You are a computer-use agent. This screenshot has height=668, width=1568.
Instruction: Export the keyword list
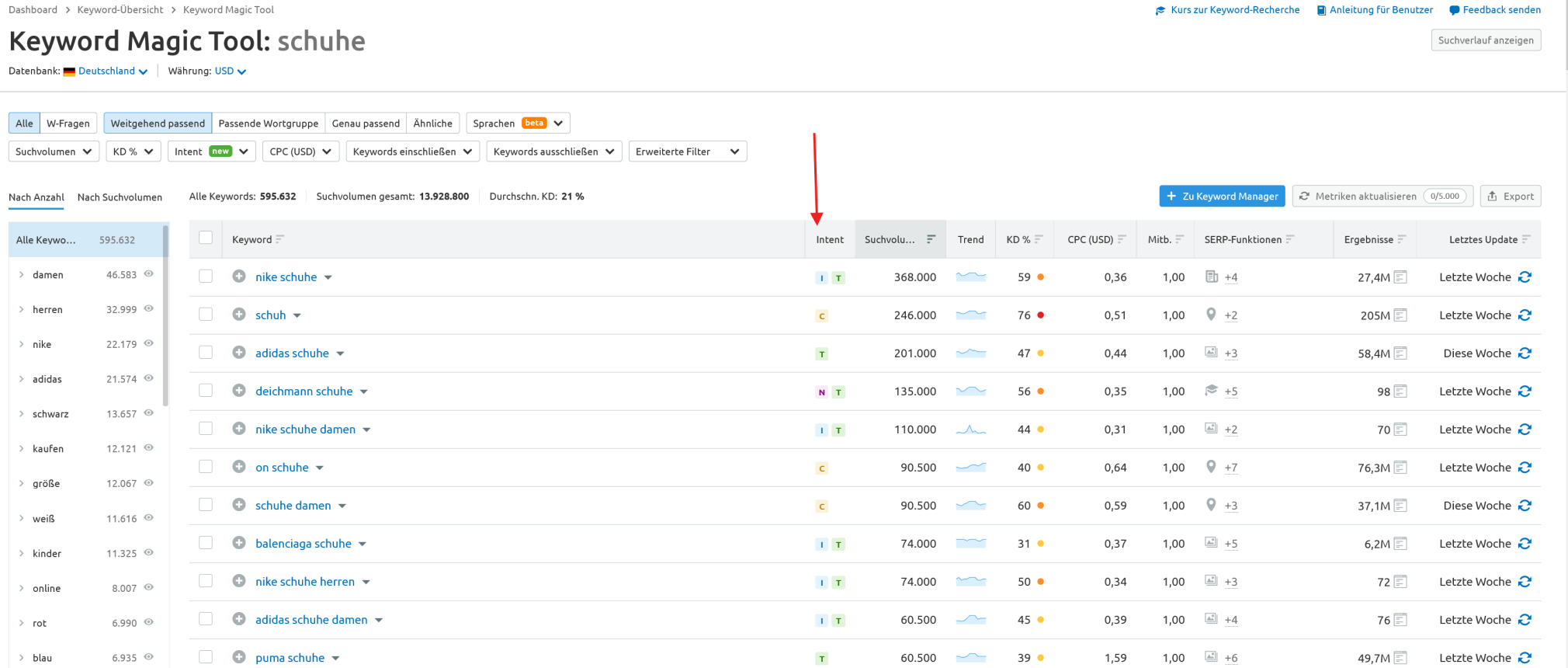click(1510, 197)
